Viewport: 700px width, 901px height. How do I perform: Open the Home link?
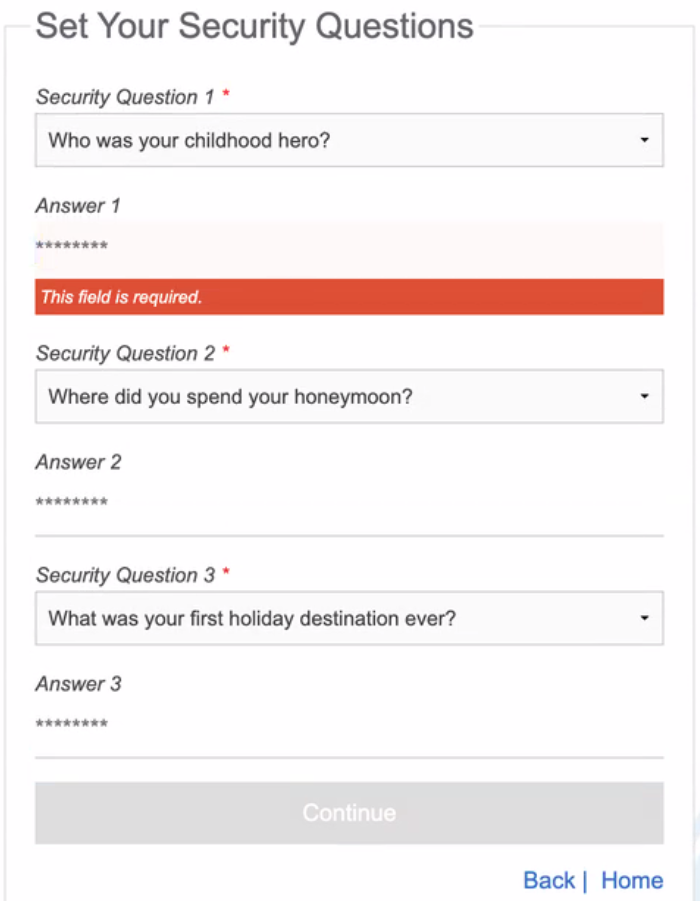[632, 880]
